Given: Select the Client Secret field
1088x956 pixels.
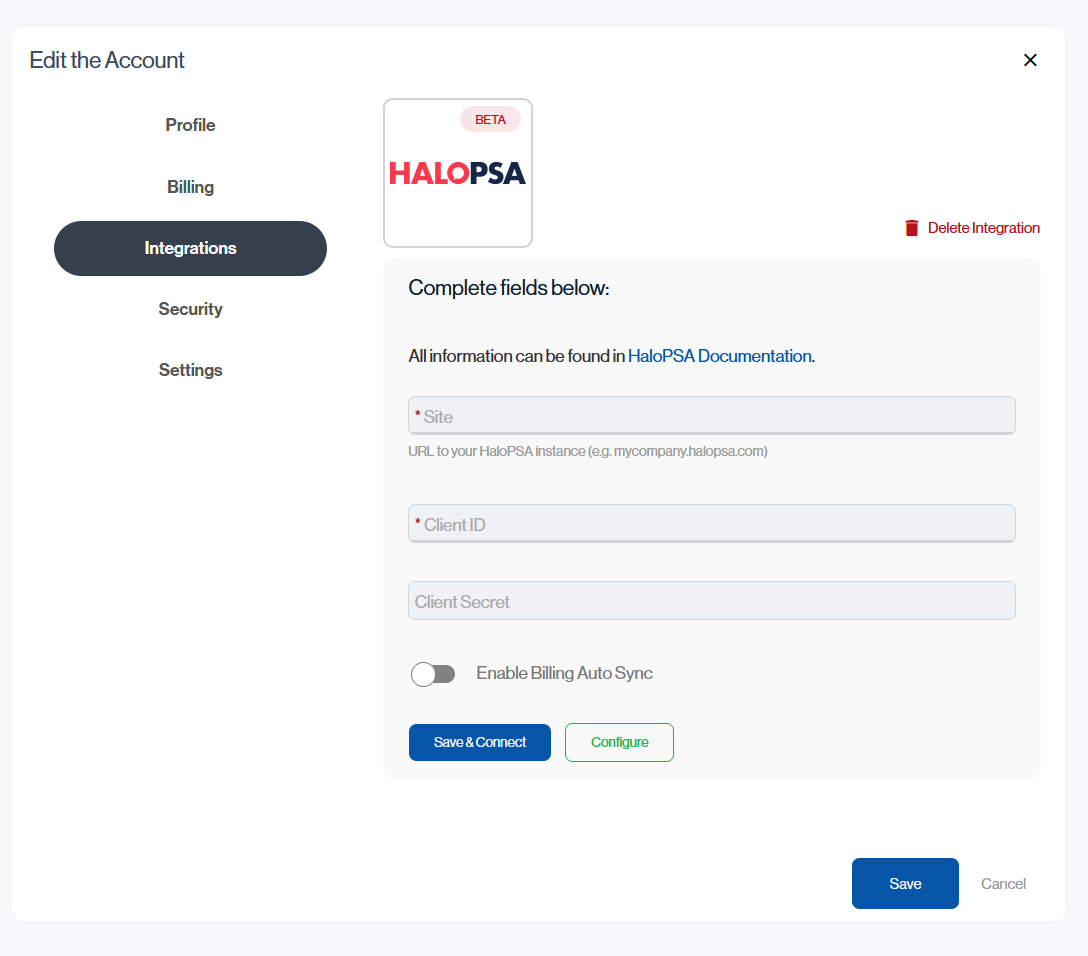Looking at the screenshot, I should [x=711, y=601].
